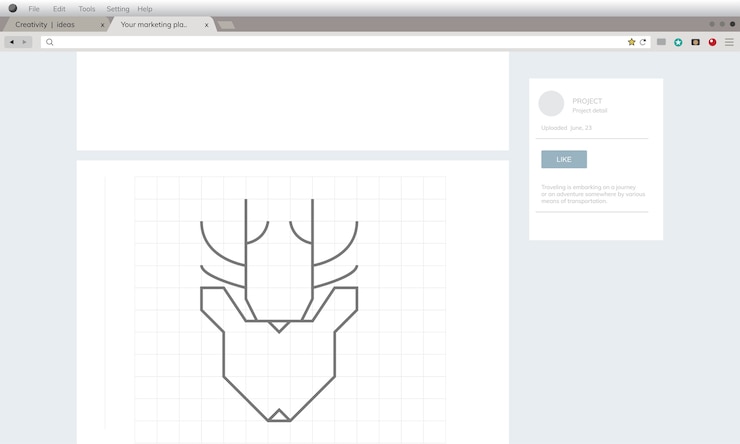Open the black camera-like extension icon
Image resolution: width=740 pixels, height=444 pixels.
click(x=696, y=42)
